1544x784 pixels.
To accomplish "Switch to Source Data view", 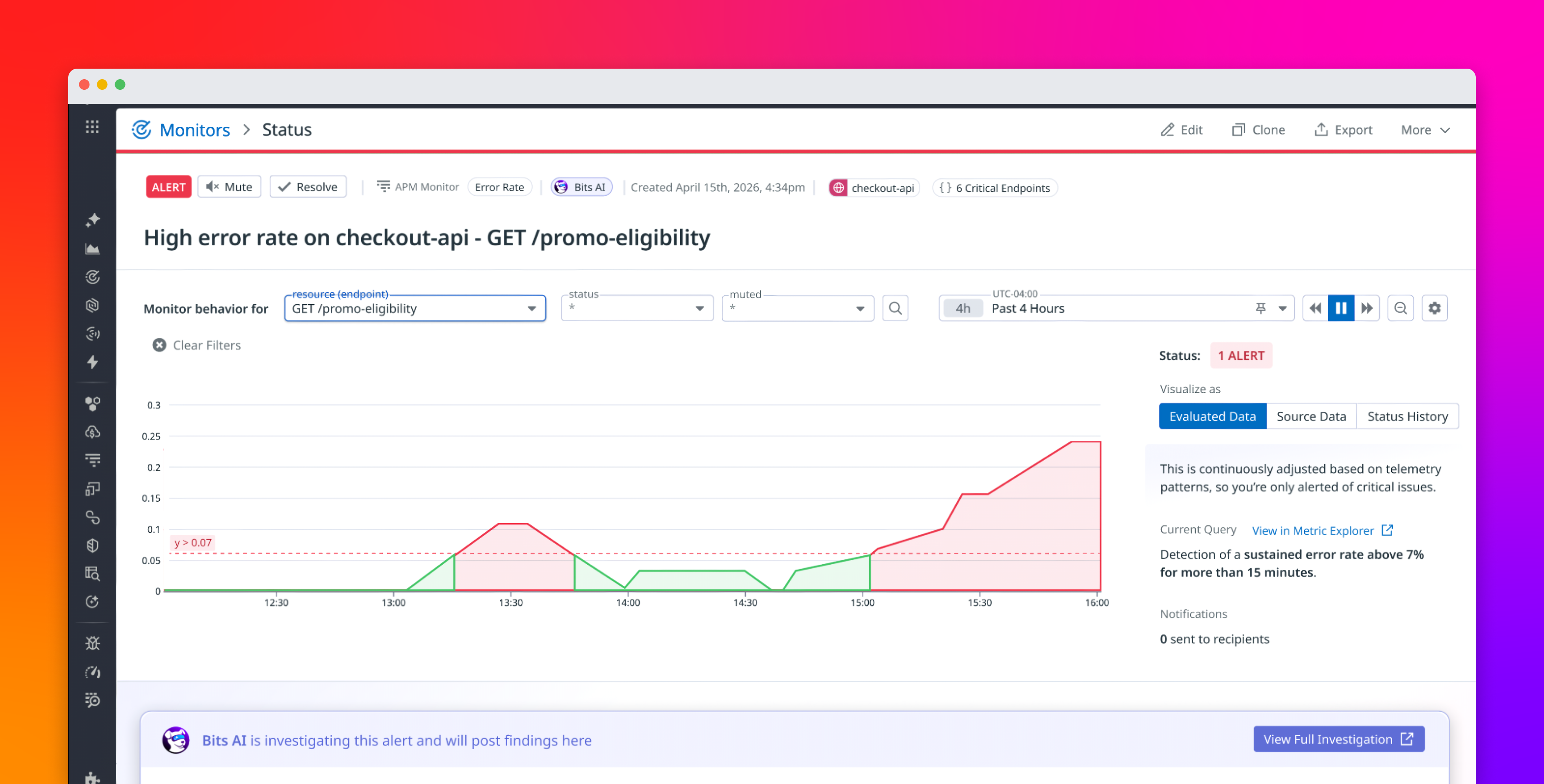I will coord(1311,416).
